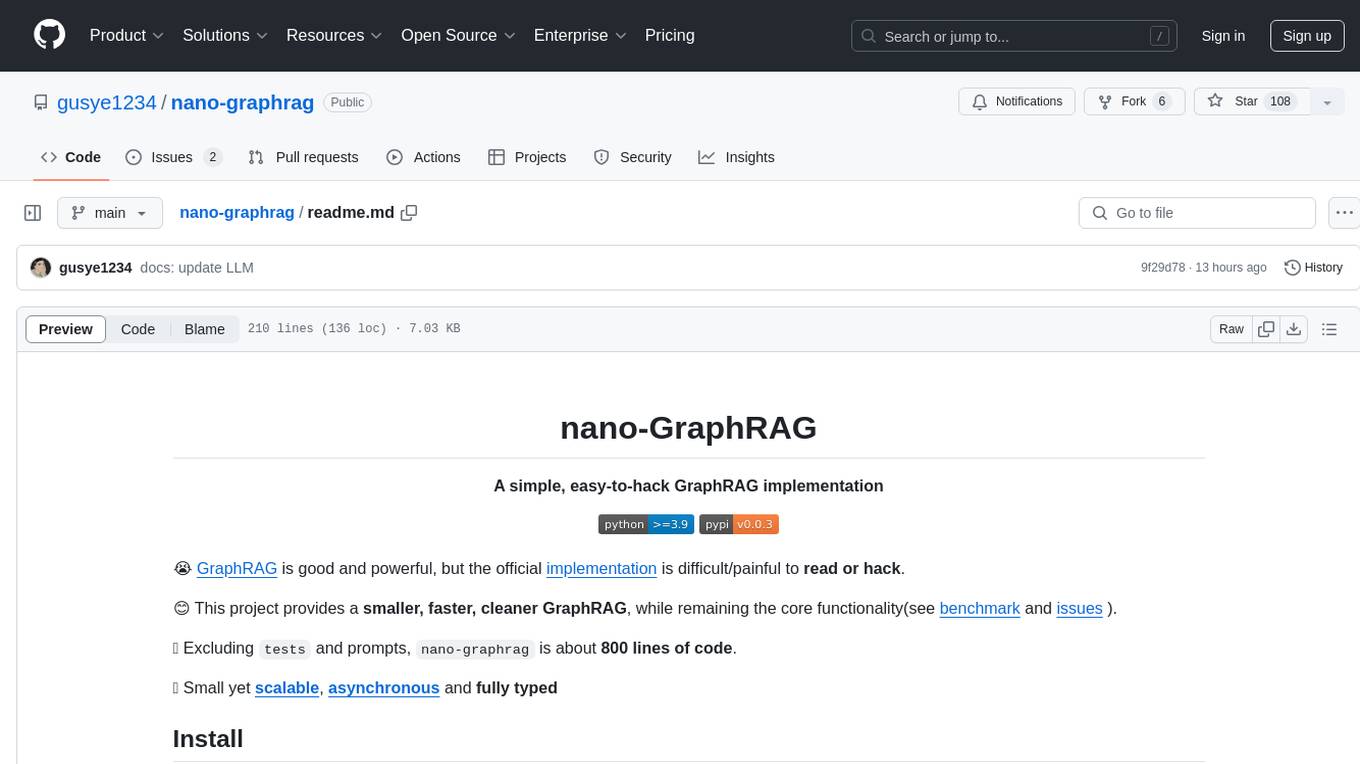Open the benchmark link
Screen dimensions: 1360x764
pyautogui.click(x=980, y=608)
